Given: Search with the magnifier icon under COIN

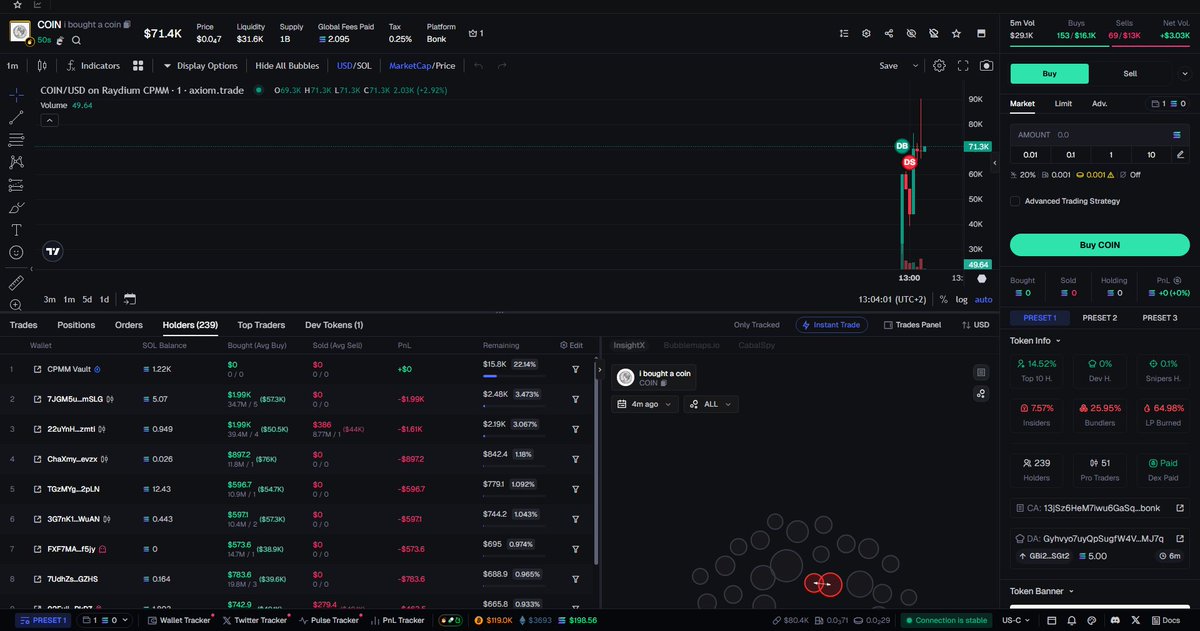Looking at the screenshot, I should point(76,40).
